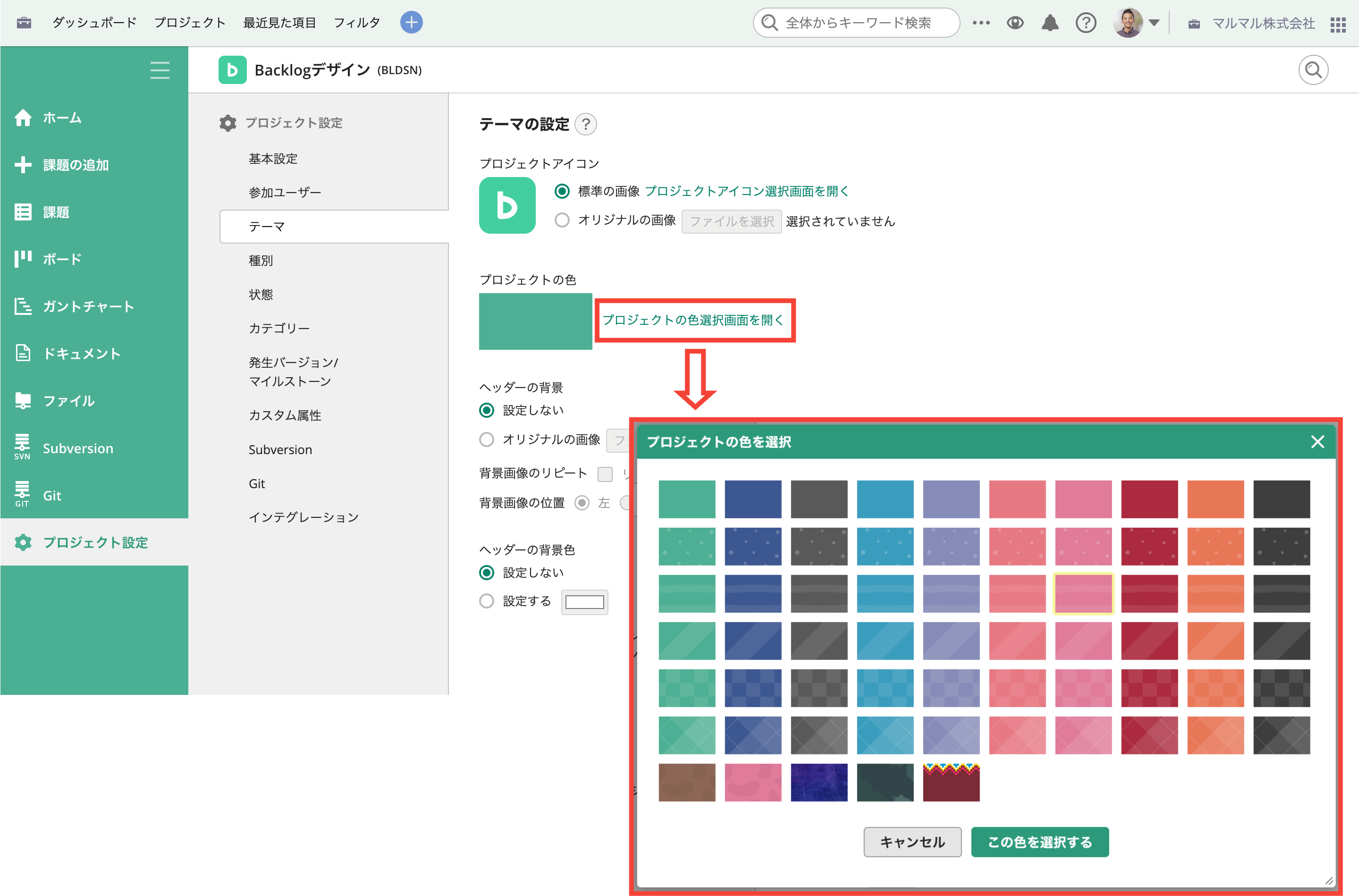
Task: Click the global keyword search field
Action: pyautogui.click(x=856, y=23)
